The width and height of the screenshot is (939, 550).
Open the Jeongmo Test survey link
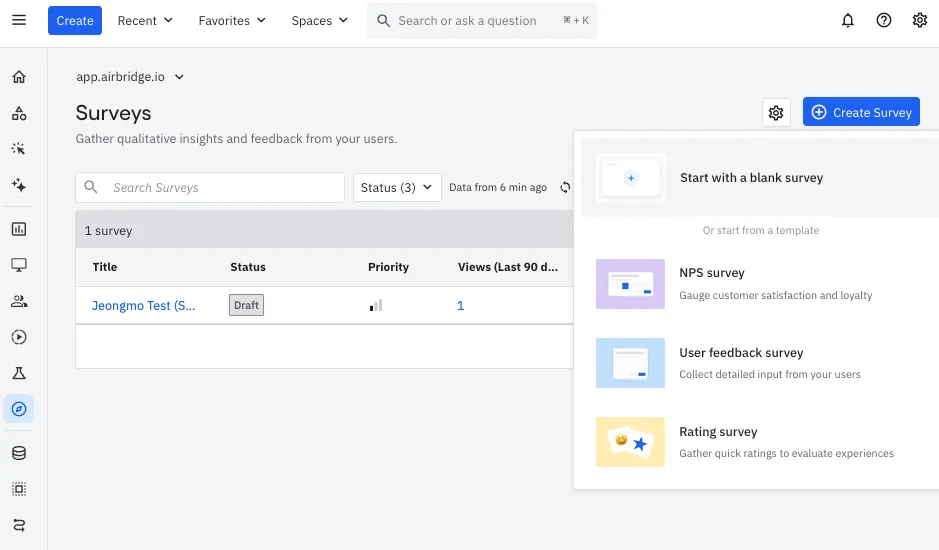click(x=143, y=306)
